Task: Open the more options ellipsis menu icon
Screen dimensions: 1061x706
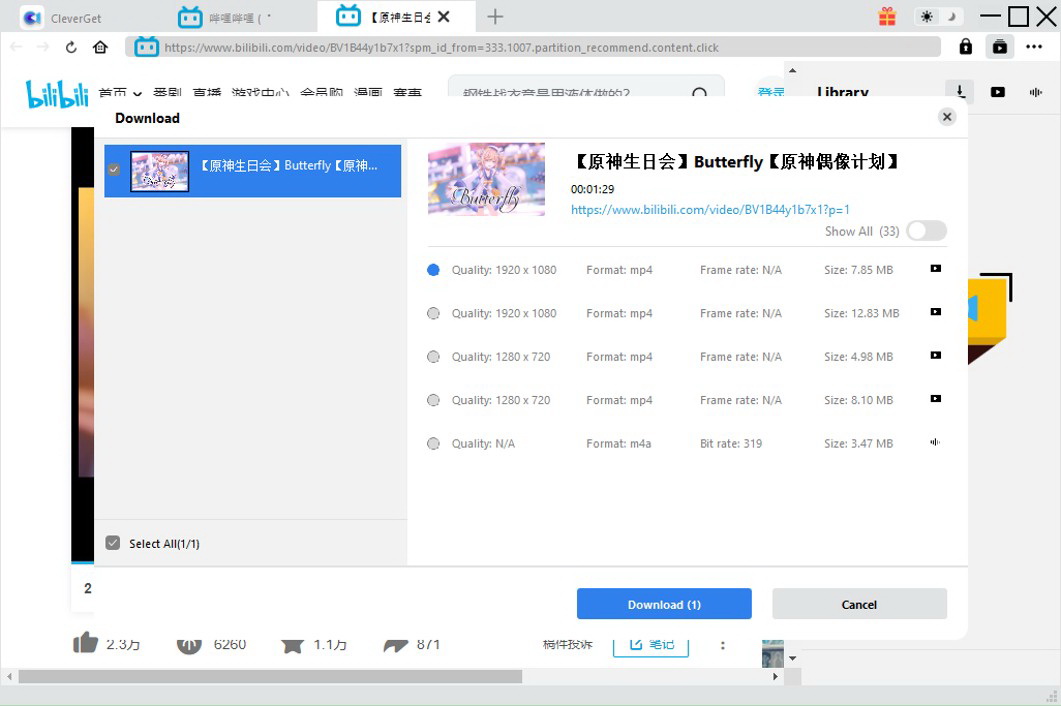Action: click(x=1035, y=46)
